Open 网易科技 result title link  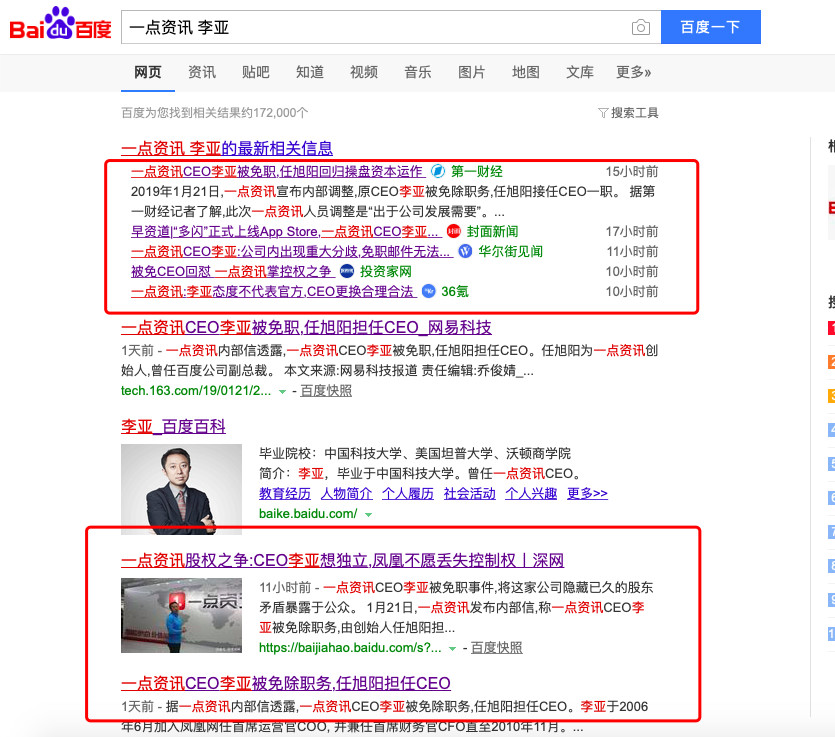(306, 327)
